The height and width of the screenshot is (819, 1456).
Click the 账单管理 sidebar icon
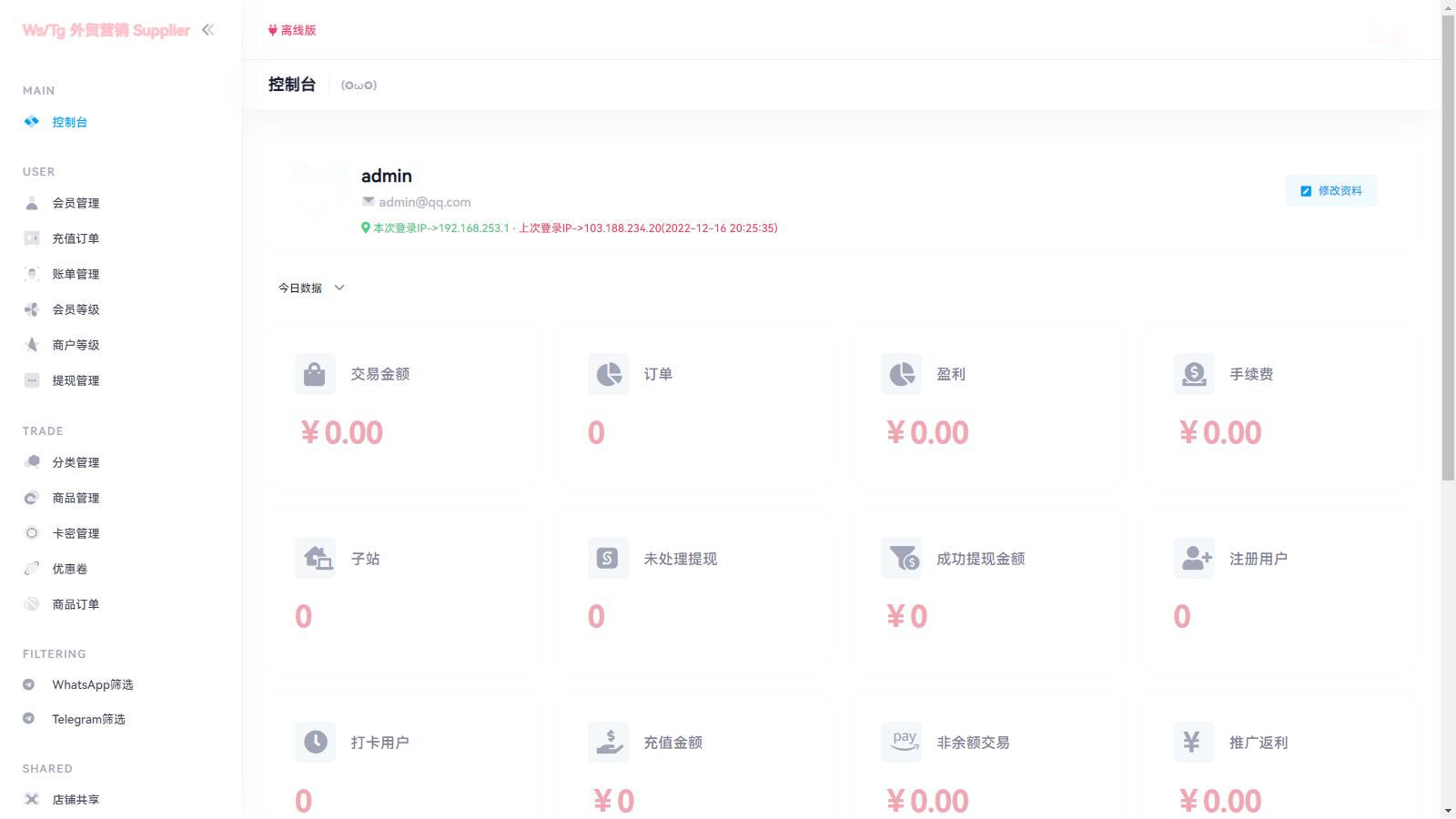click(x=32, y=274)
